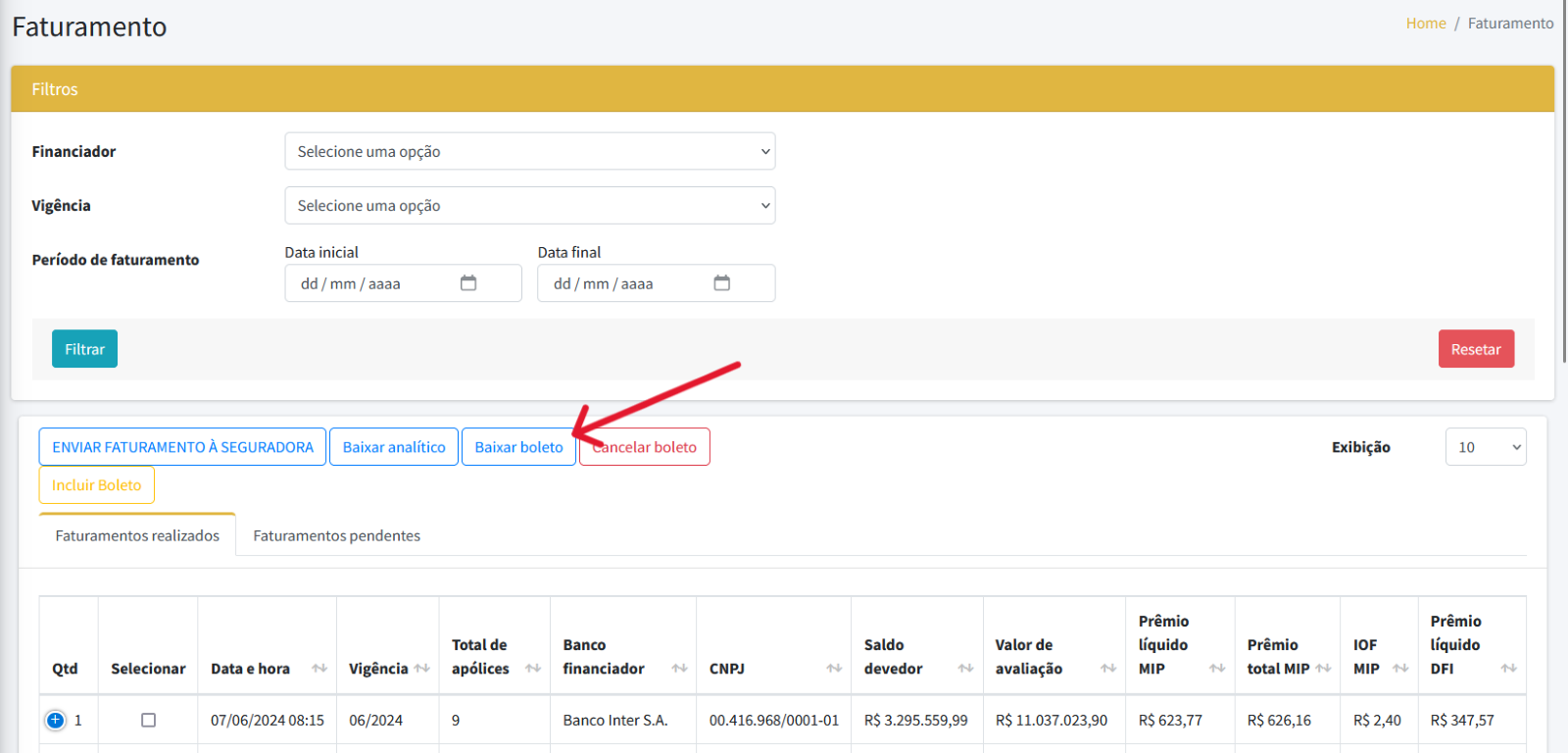Focus the Data inicial date field

click(403, 283)
